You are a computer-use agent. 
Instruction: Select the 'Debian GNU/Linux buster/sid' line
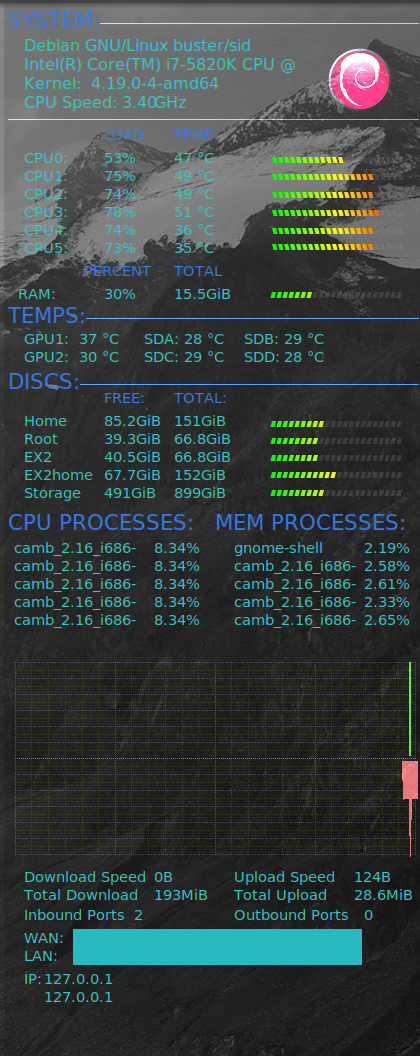pos(137,46)
